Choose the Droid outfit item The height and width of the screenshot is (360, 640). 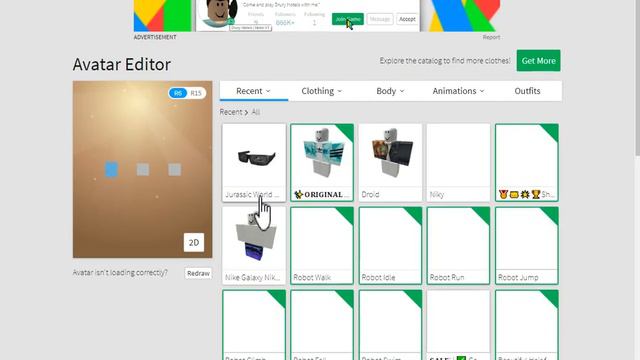(390, 162)
